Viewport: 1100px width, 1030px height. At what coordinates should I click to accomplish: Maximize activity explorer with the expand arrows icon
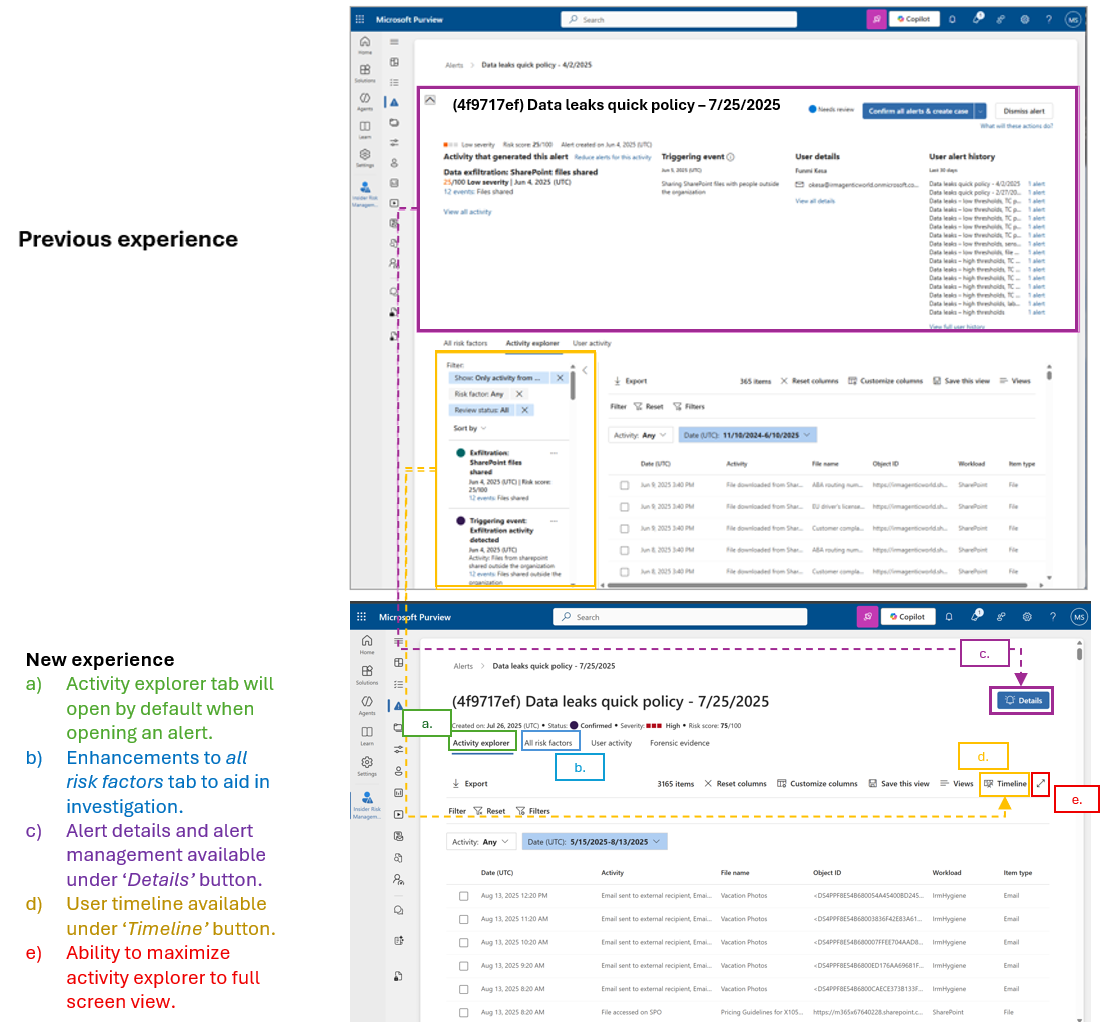[x=1041, y=783]
